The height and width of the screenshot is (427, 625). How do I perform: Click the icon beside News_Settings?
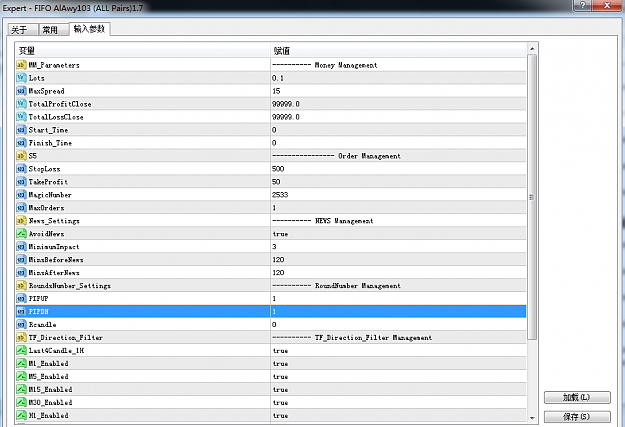point(22,220)
